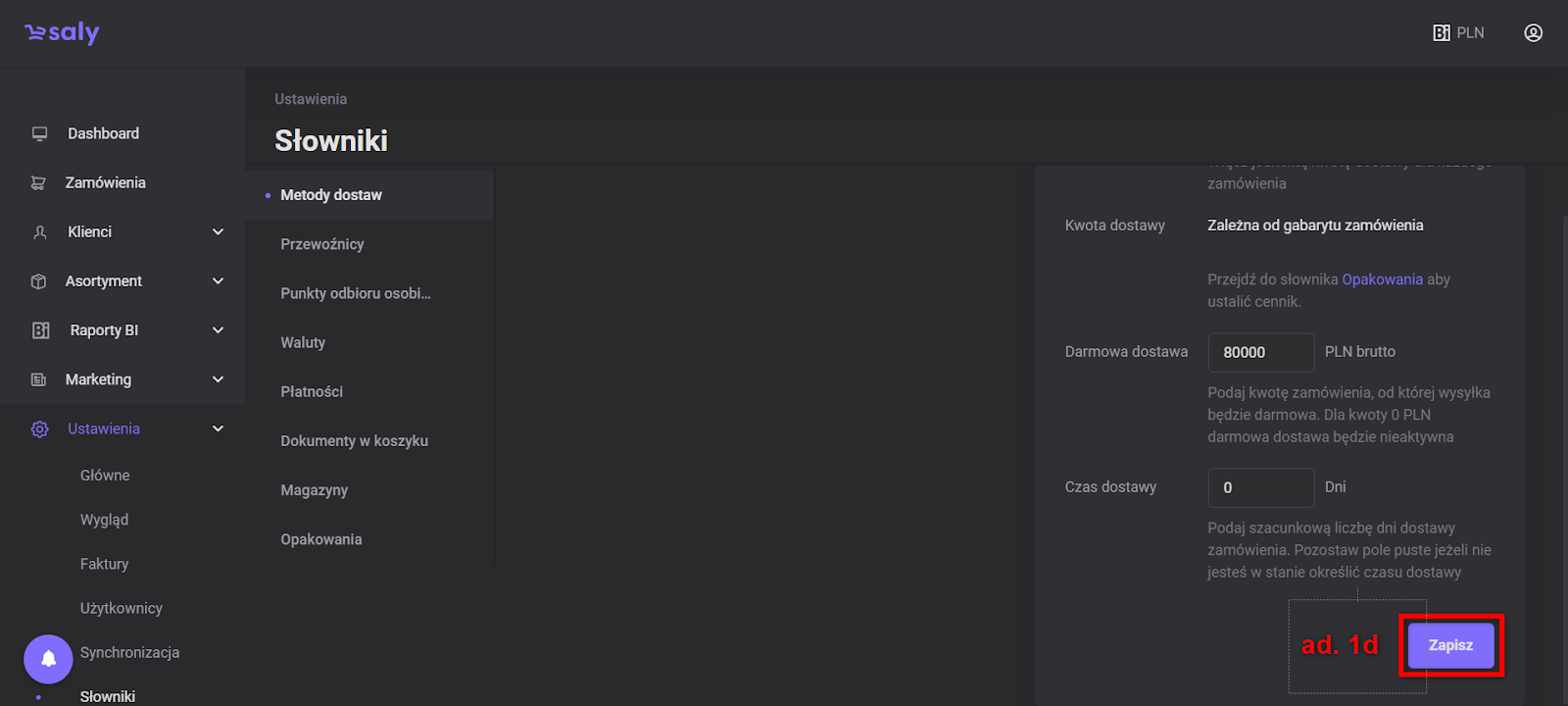Viewport: 1568px width, 706px height.
Task: Expand the Raporty BI chevron
Action: 218,330
